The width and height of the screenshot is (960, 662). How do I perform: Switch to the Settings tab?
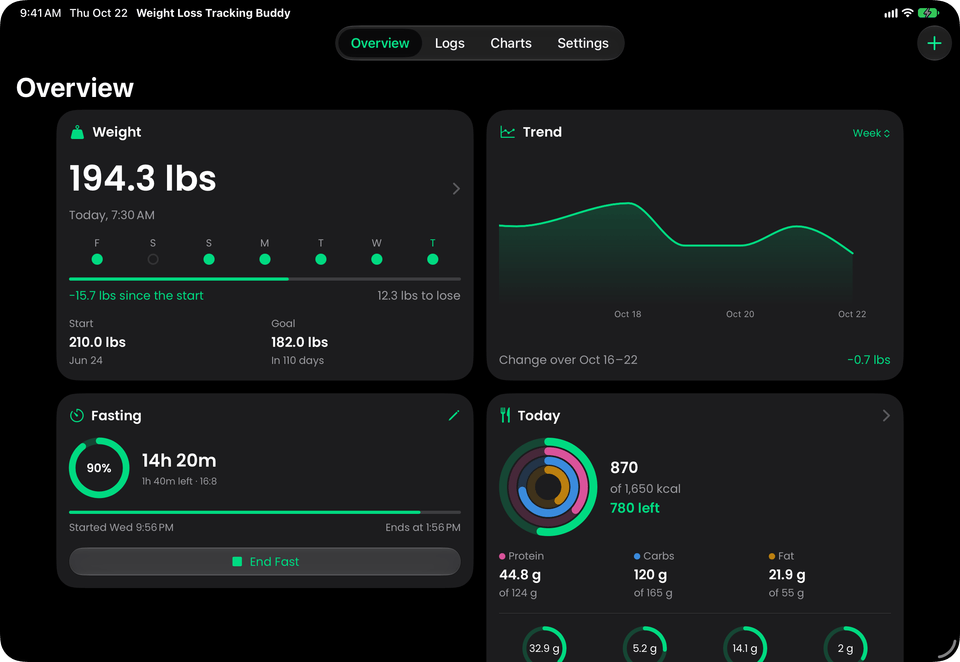(583, 43)
